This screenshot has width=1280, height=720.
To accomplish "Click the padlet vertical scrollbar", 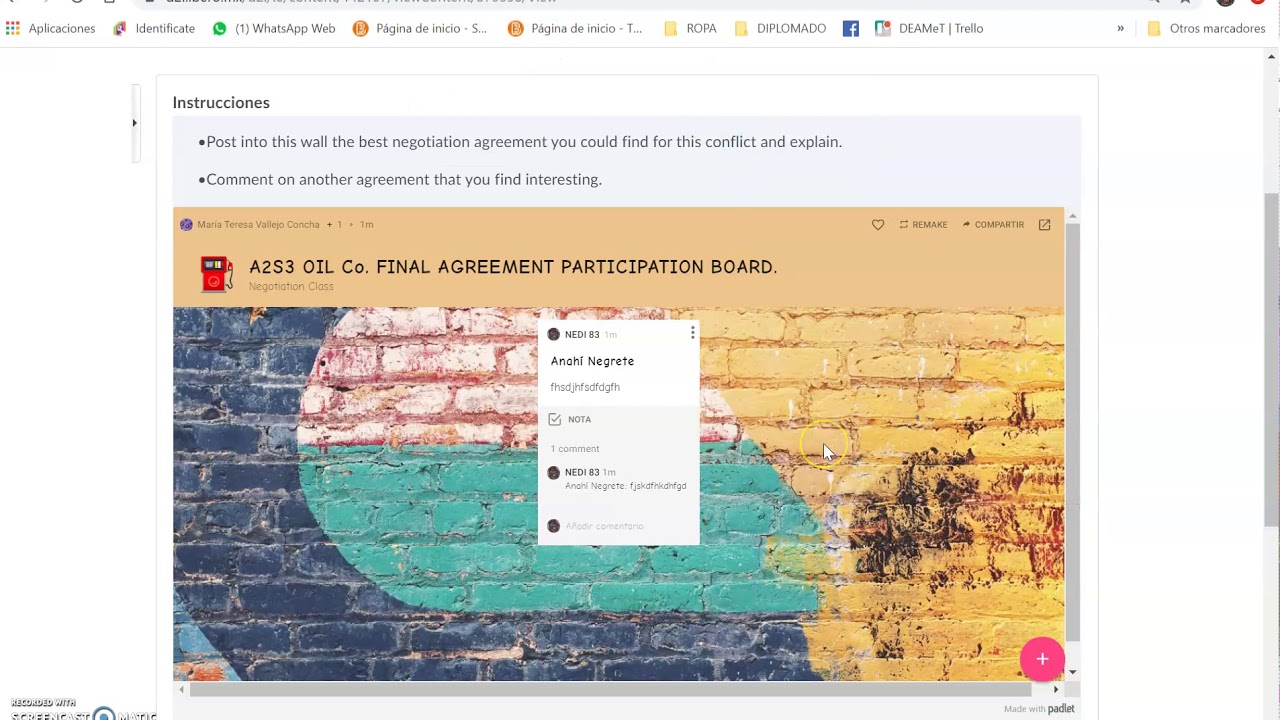I will (x=1072, y=430).
